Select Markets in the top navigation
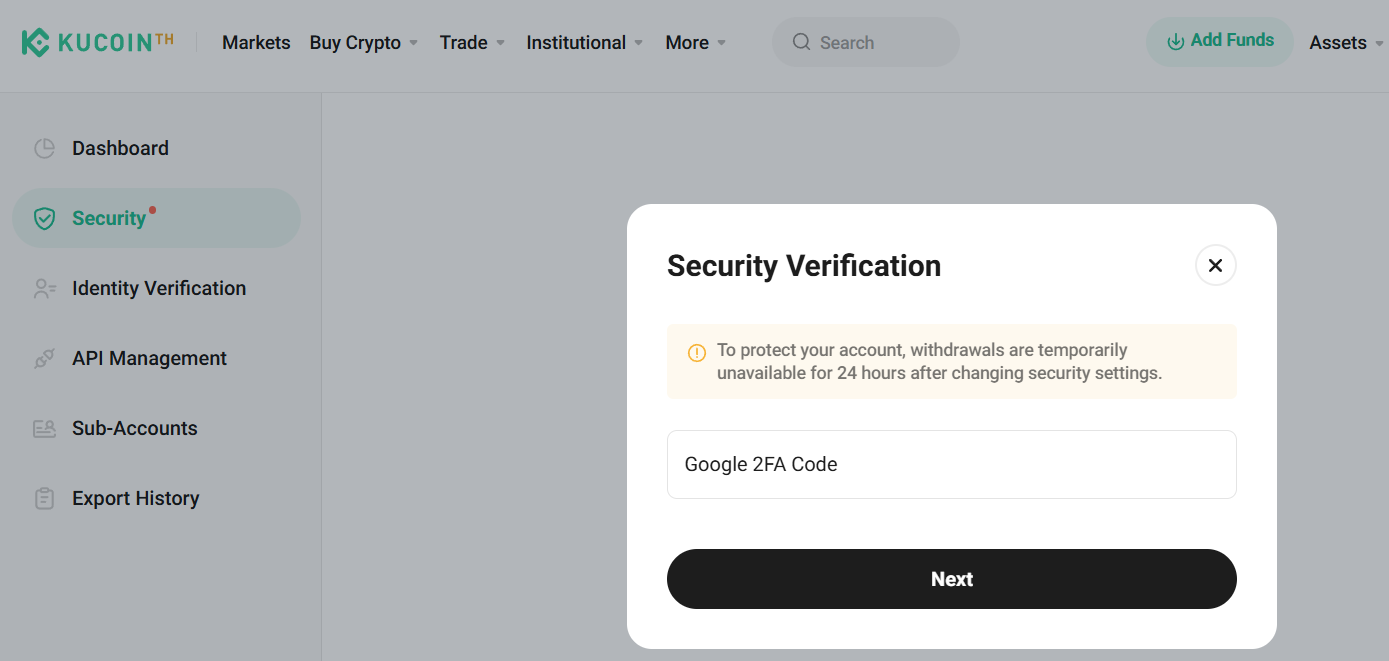The width and height of the screenshot is (1389, 661). pyautogui.click(x=256, y=42)
